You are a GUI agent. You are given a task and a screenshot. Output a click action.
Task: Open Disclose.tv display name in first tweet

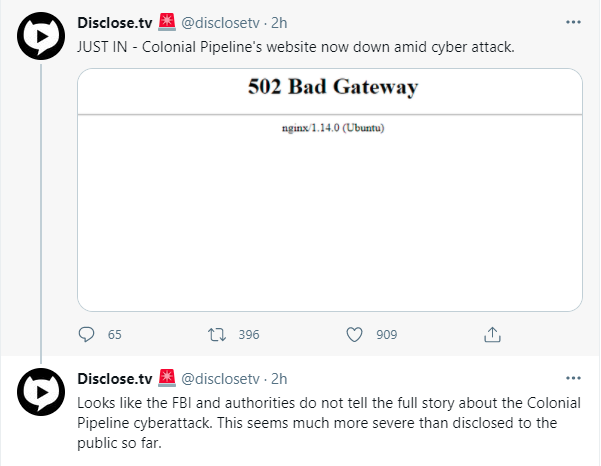(x=115, y=23)
